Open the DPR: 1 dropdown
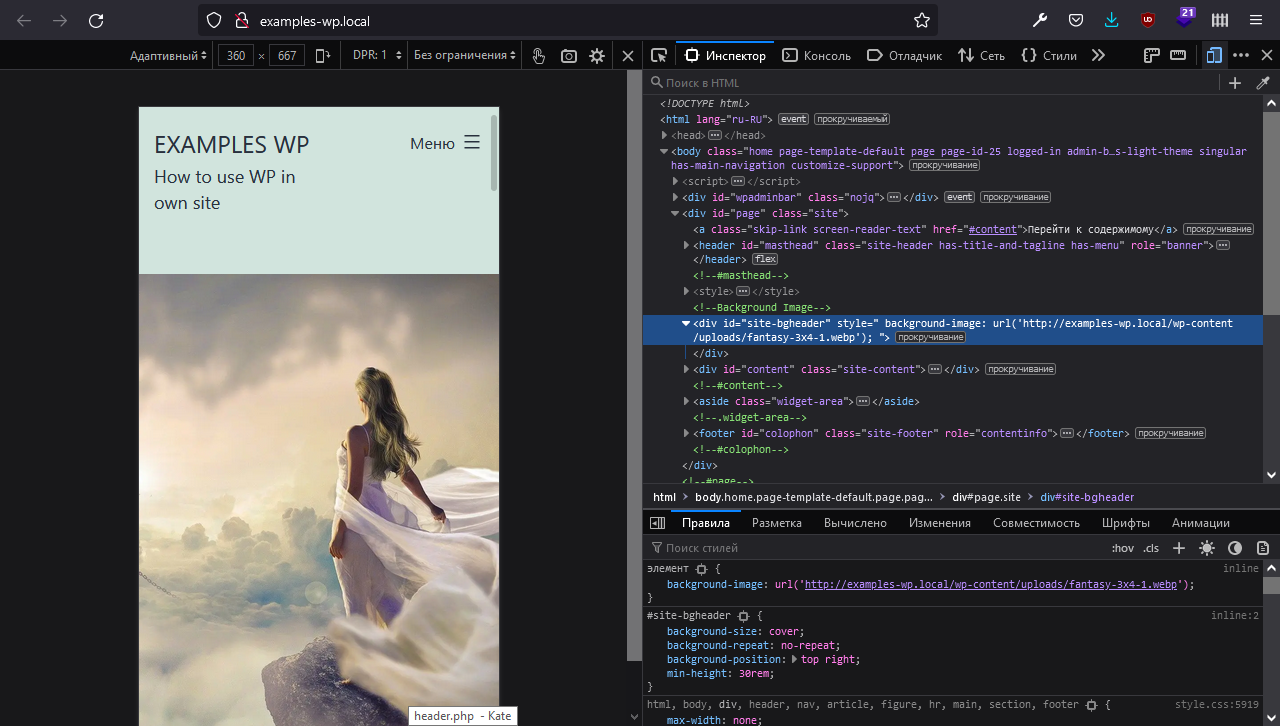 [375, 56]
